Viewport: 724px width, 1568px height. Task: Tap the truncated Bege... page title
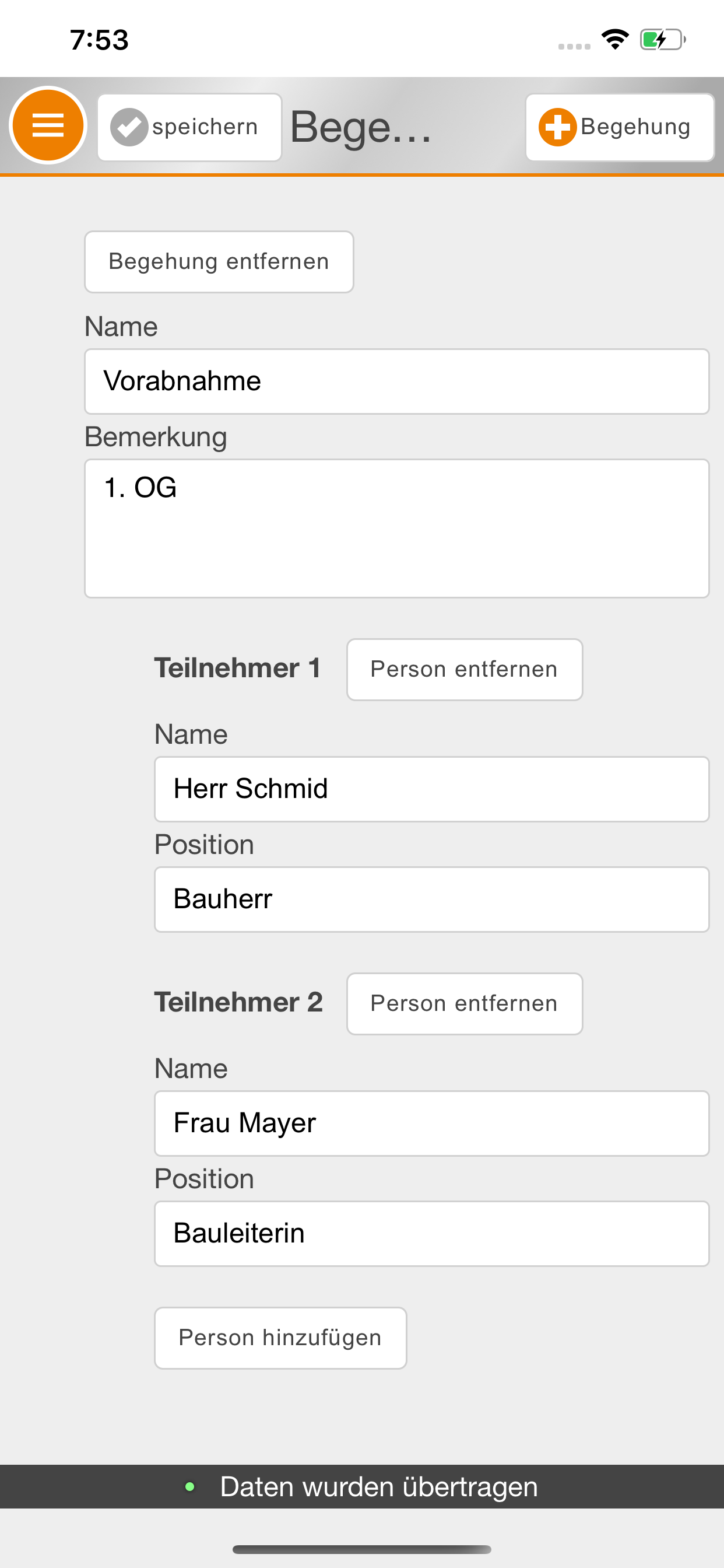click(x=360, y=127)
